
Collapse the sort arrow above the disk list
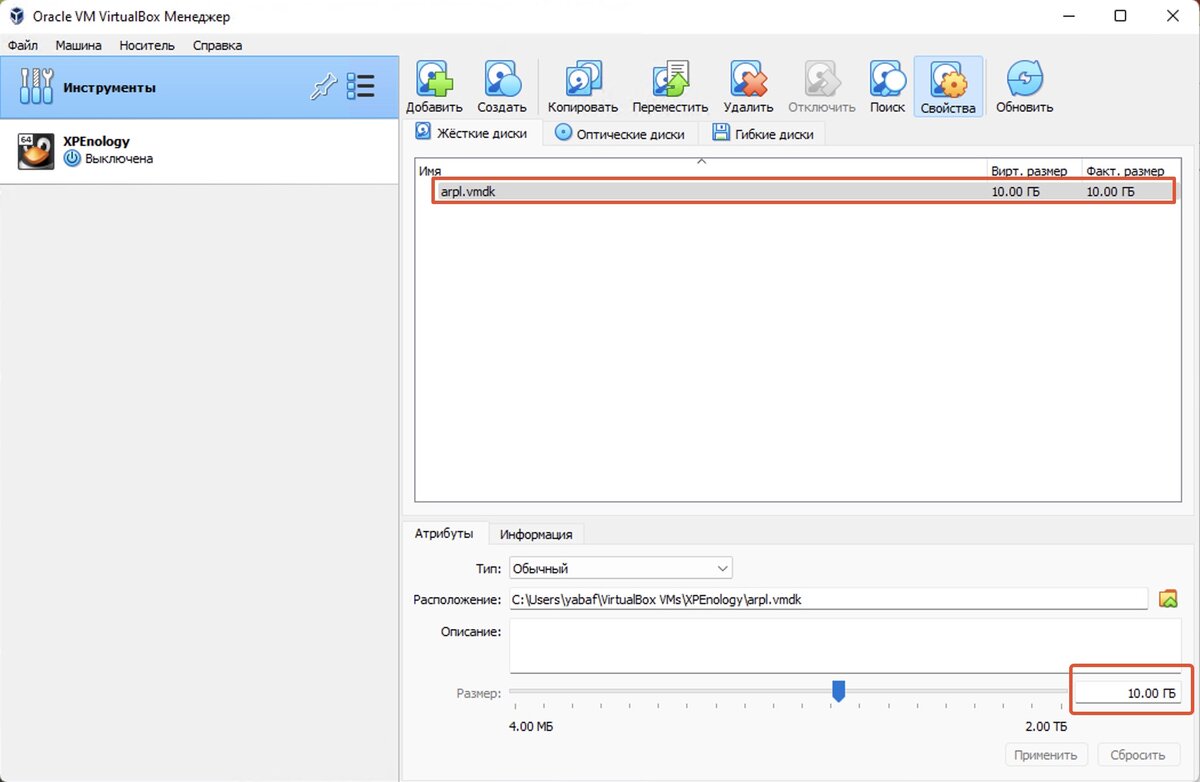point(701,160)
